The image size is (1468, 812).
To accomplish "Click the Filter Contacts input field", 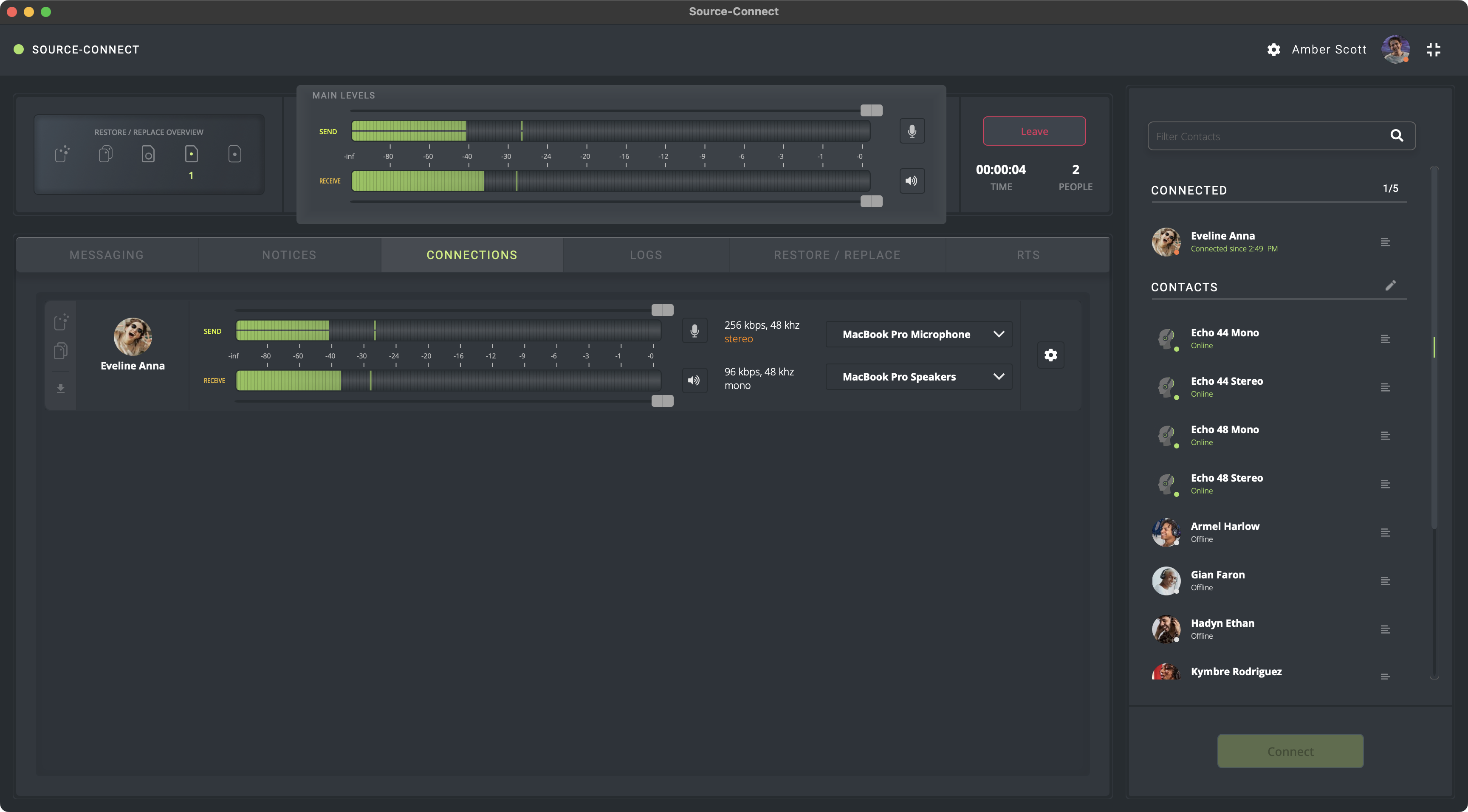I will pyautogui.click(x=1265, y=136).
